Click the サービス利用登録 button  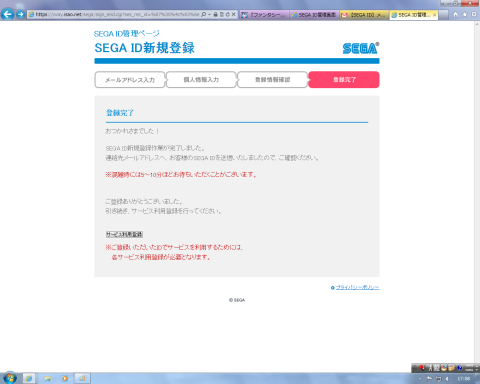pyautogui.click(x=124, y=234)
